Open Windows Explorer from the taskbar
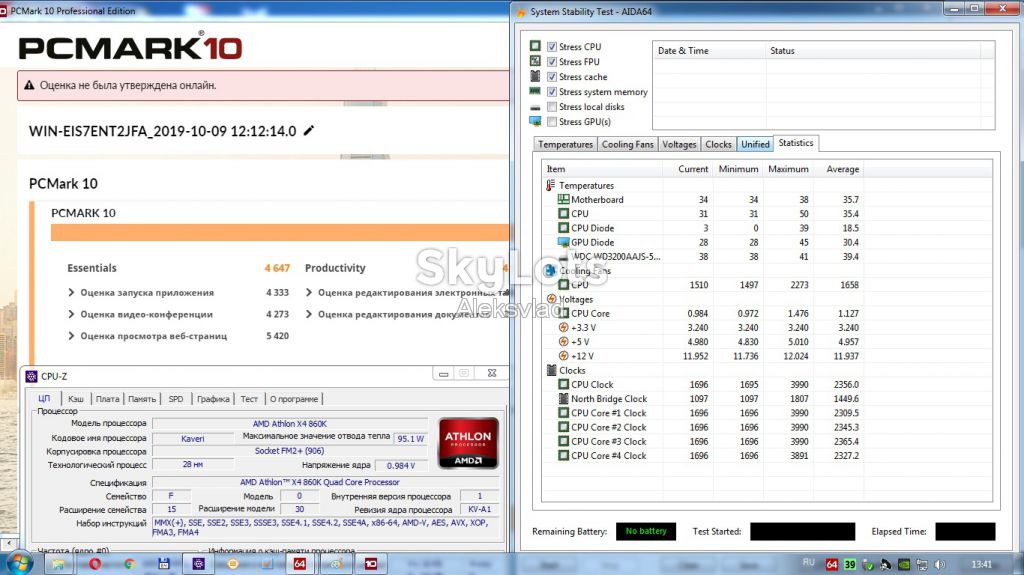Screen dimensions: 1024x575 (58, 563)
